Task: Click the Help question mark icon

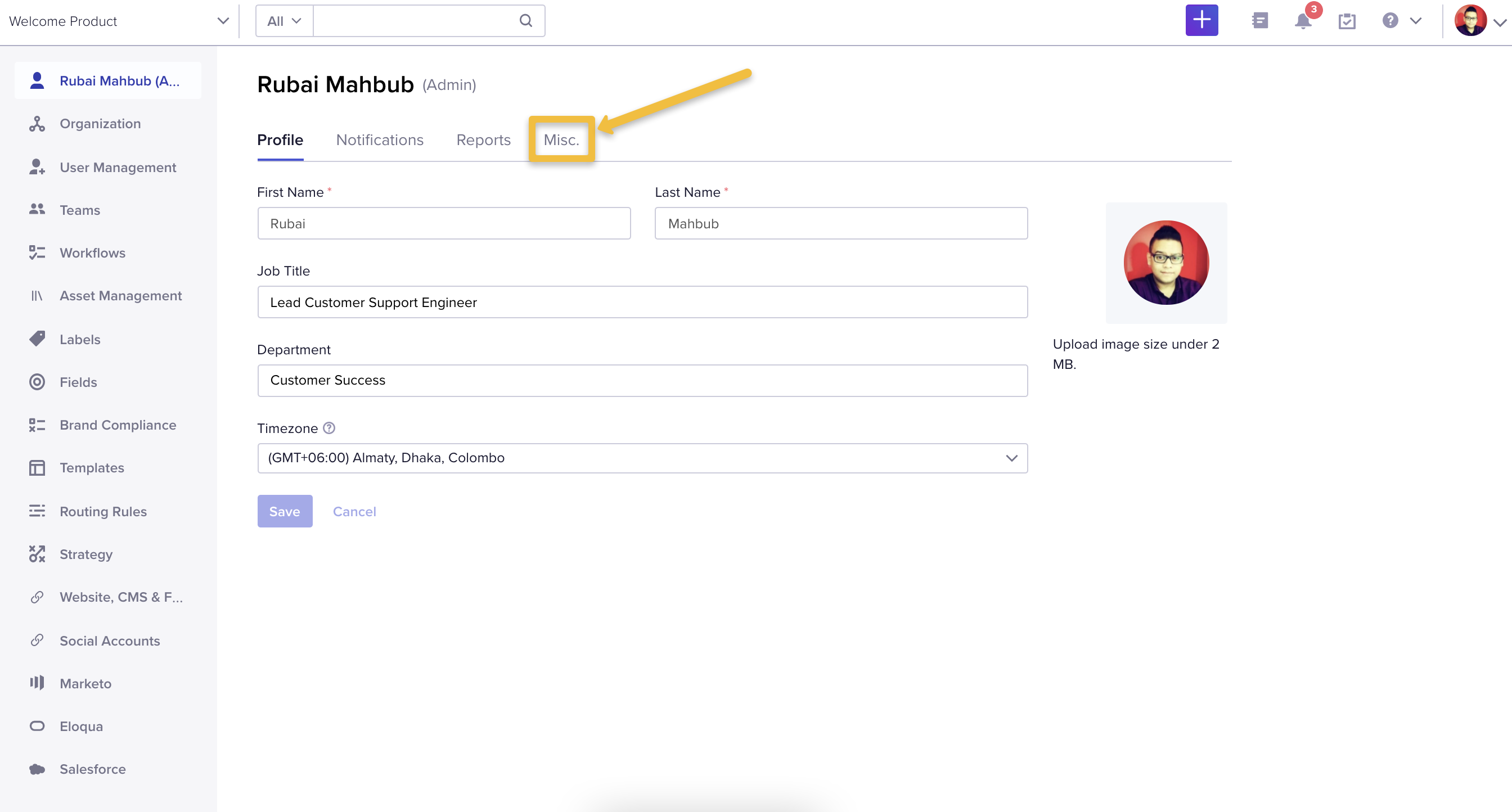Action: coord(1390,21)
